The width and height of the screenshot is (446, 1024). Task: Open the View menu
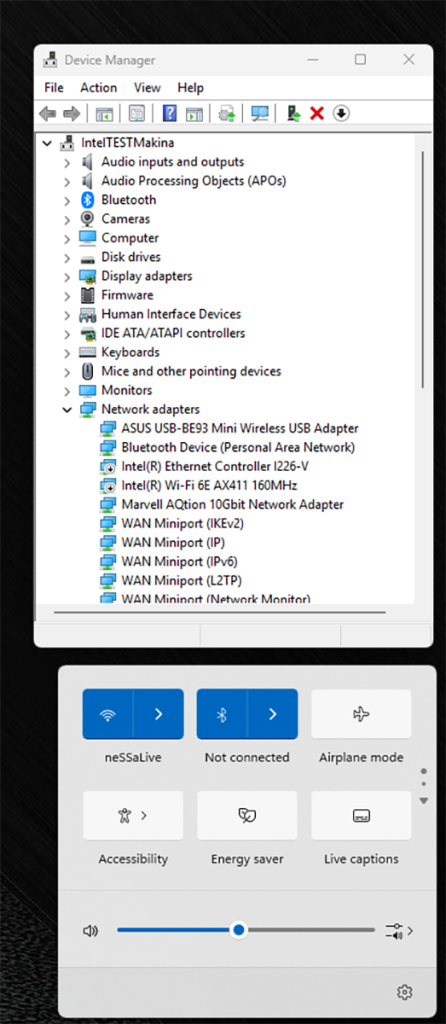click(x=148, y=88)
